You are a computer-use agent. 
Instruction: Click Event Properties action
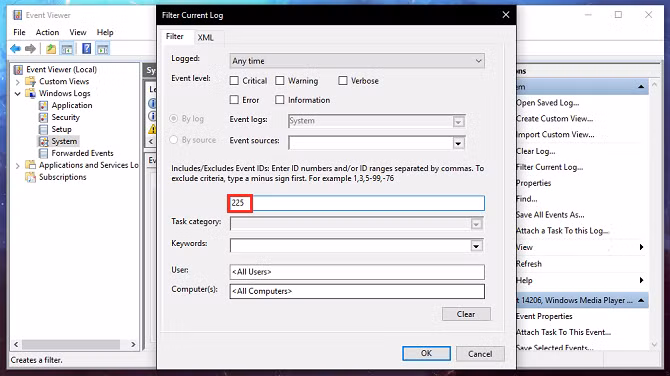[544, 317]
